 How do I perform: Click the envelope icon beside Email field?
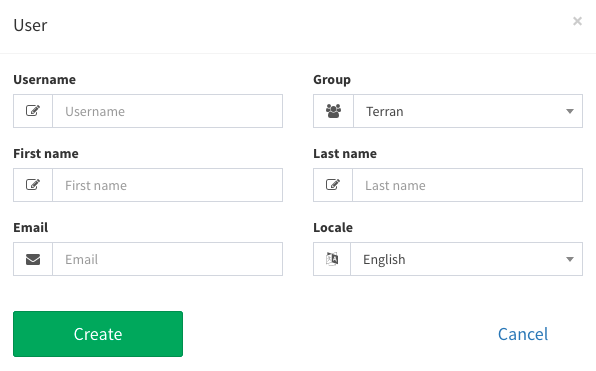click(x=33, y=259)
